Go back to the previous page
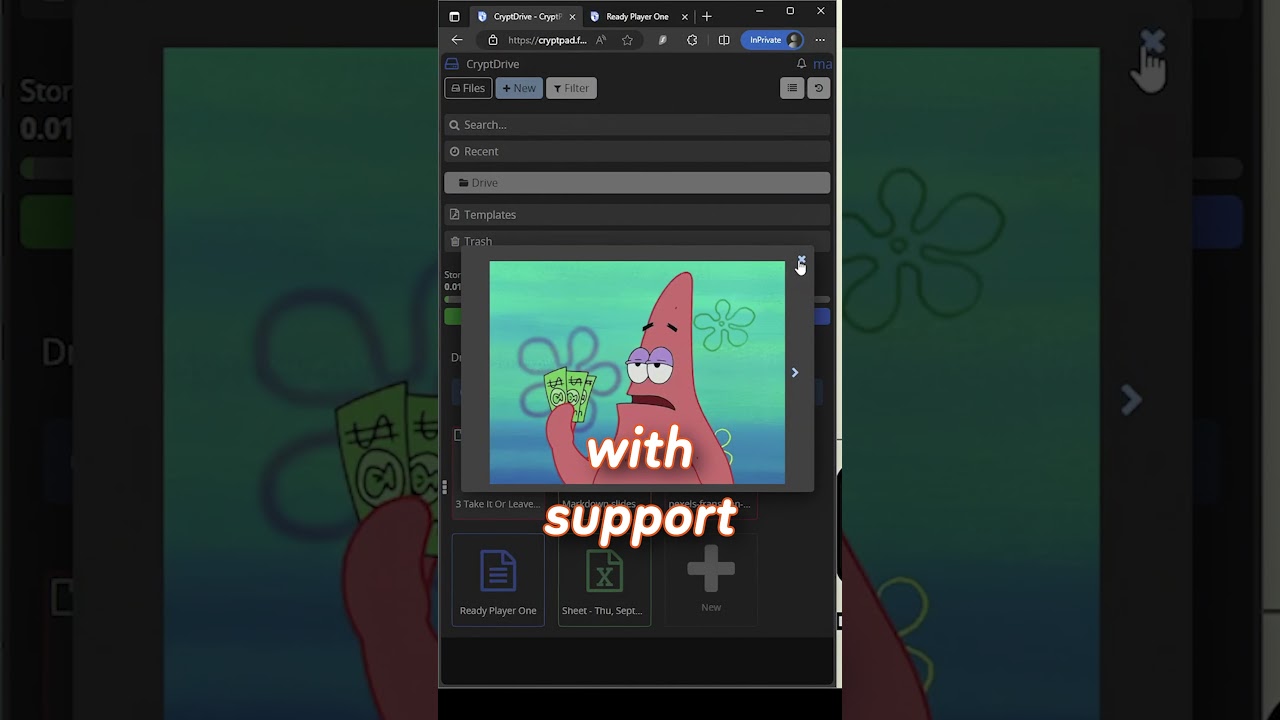The height and width of the screenshot is (720, 1280). click(457, 40)
